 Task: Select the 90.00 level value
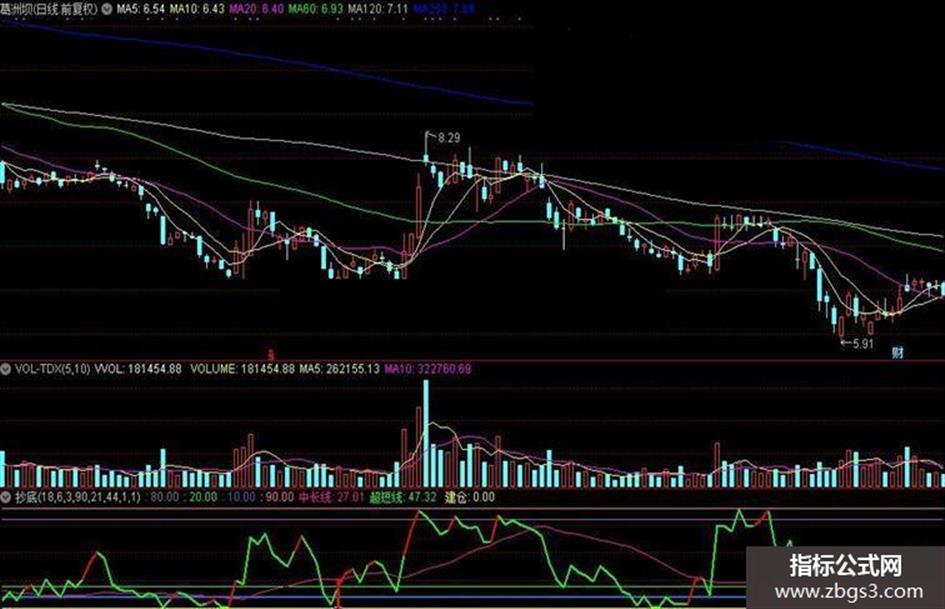point(279,497)
